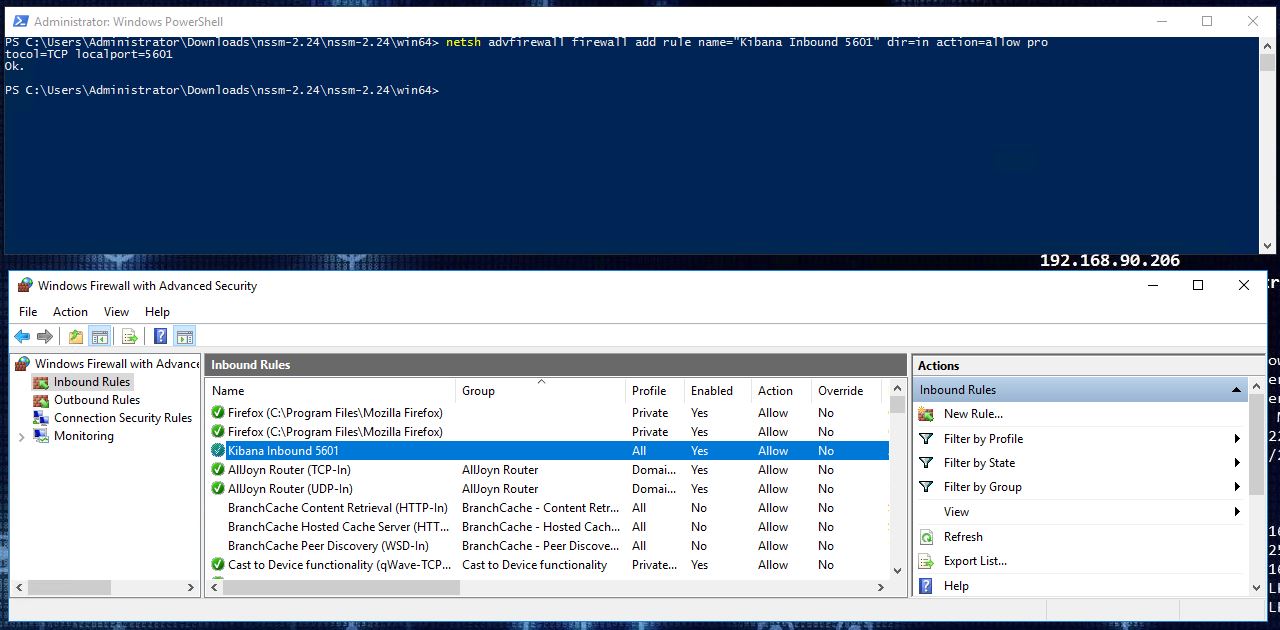Click the Outbound Rules icon in the tree
Screen dimensions: 1280x630
[41, 400]
